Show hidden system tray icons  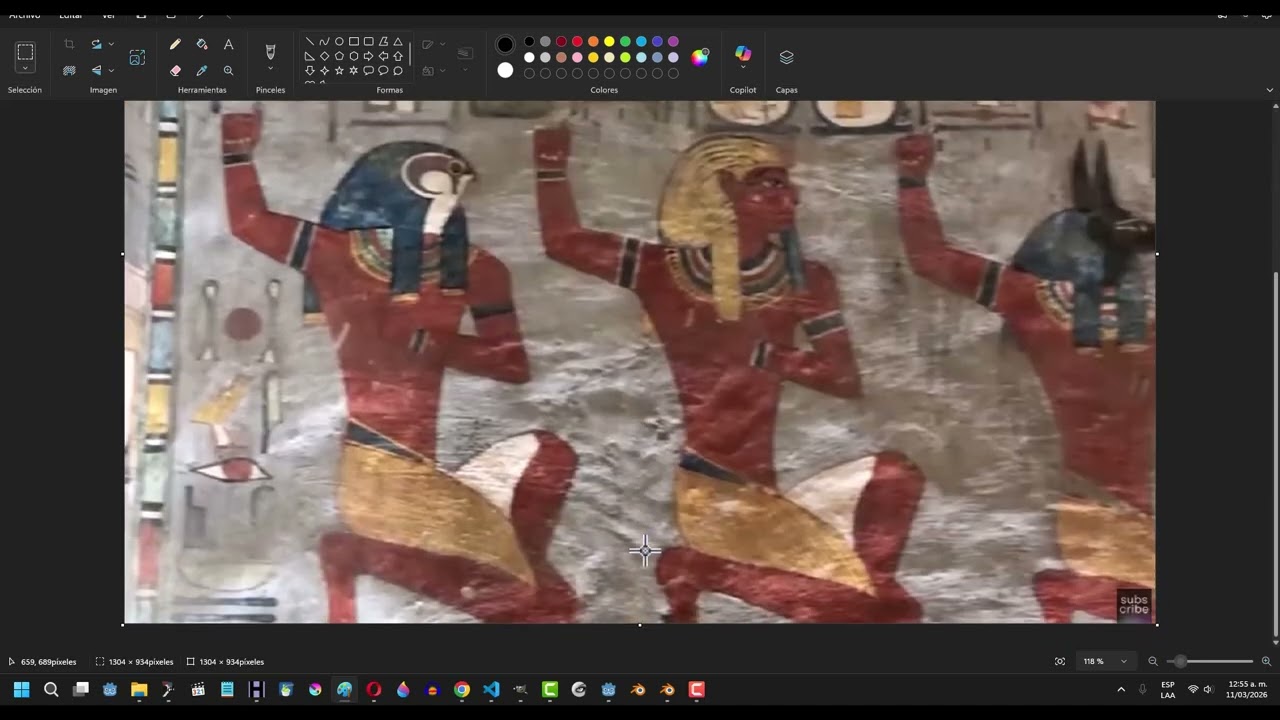1120,689
